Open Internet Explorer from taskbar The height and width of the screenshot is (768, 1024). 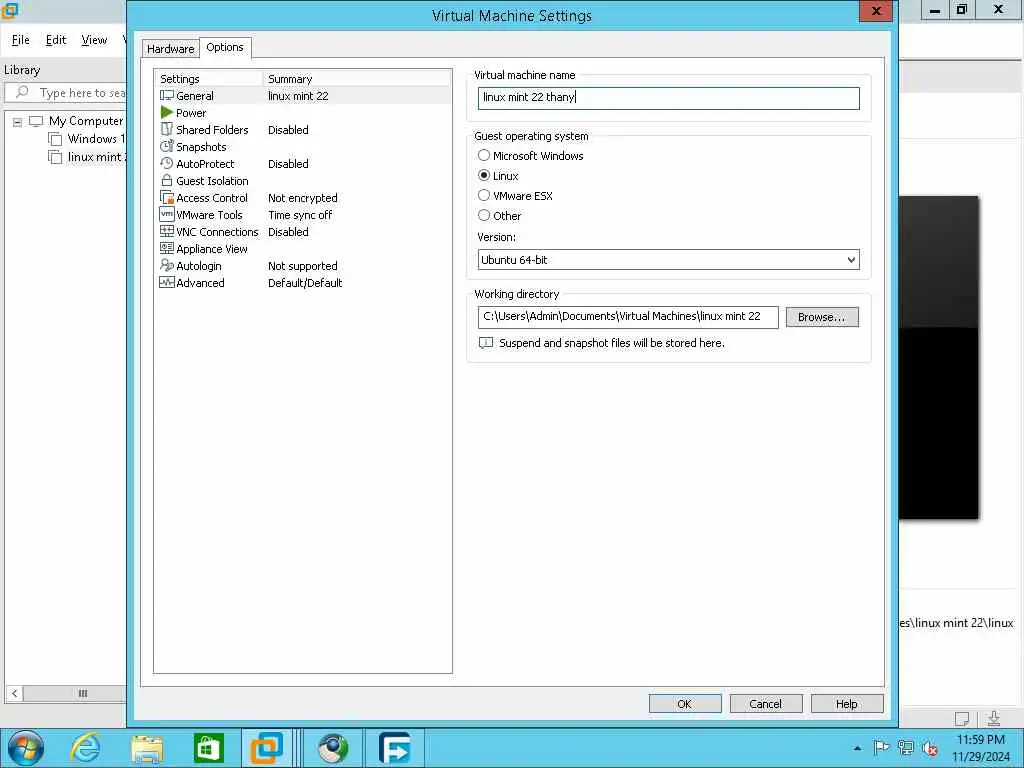pyautogui.click(x=86, y=748)
